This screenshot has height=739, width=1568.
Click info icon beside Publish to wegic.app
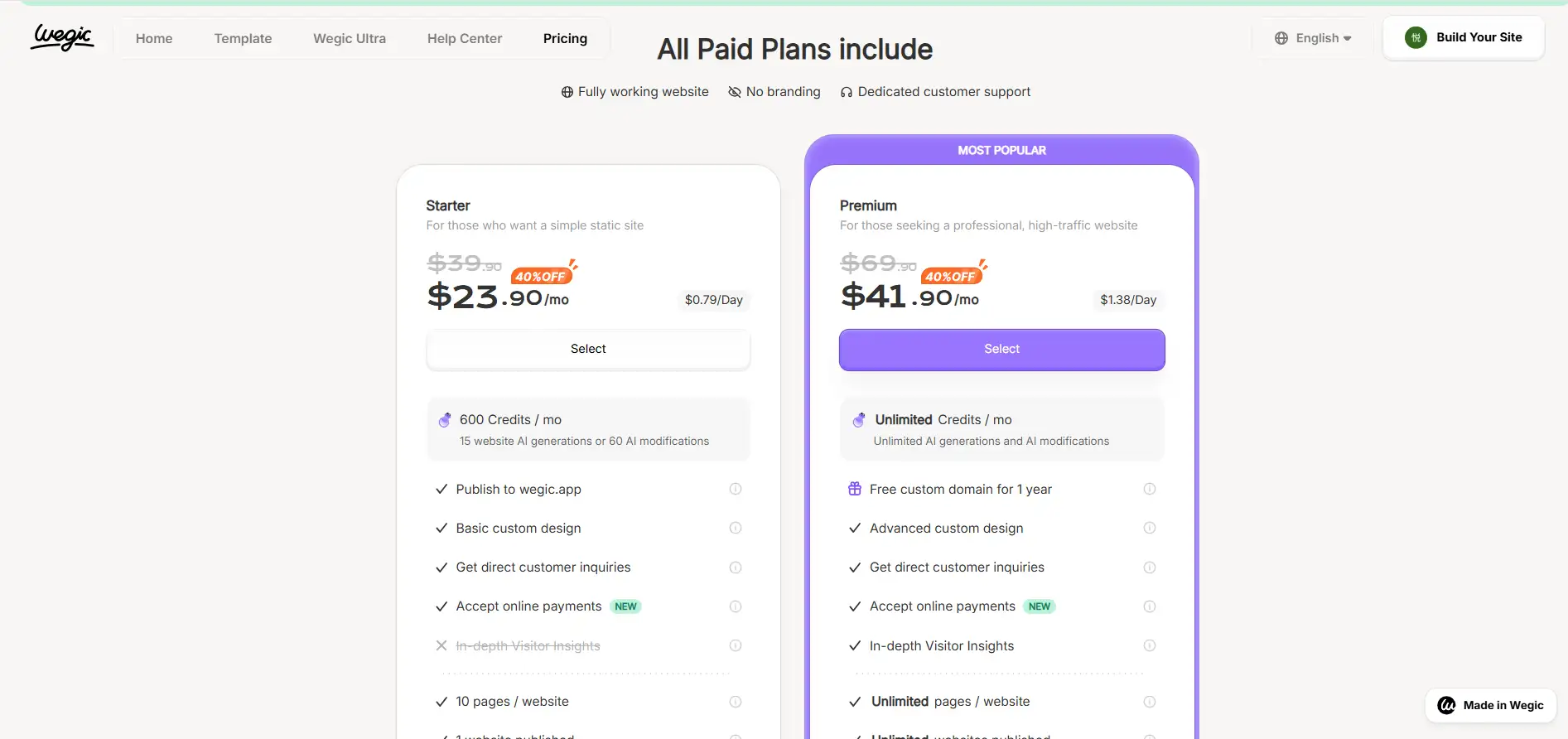pos(736,489)
